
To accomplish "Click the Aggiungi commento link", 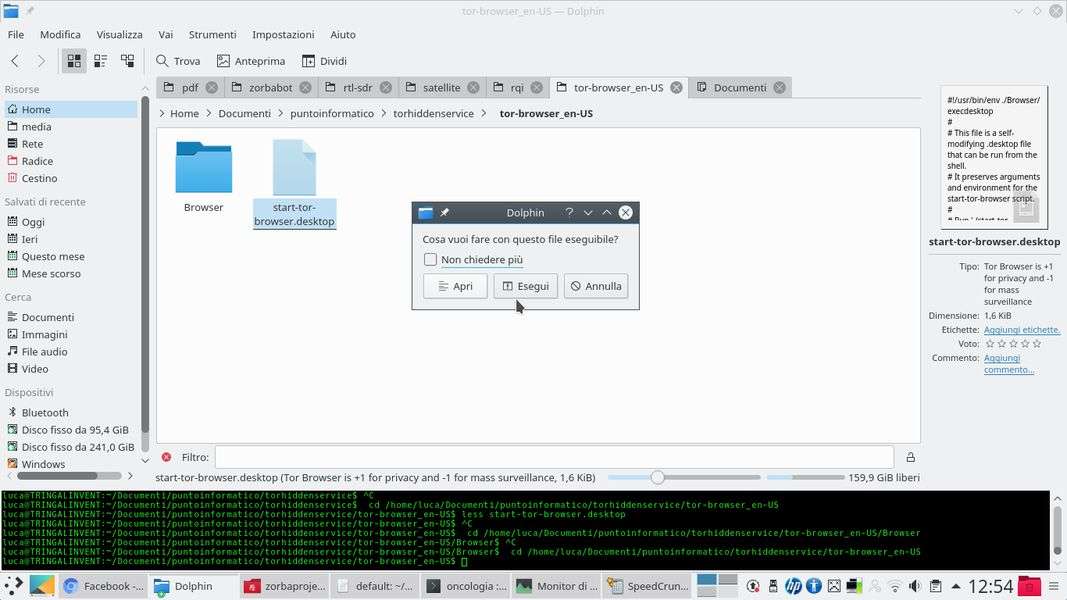I will click(x=1008, y=364).
